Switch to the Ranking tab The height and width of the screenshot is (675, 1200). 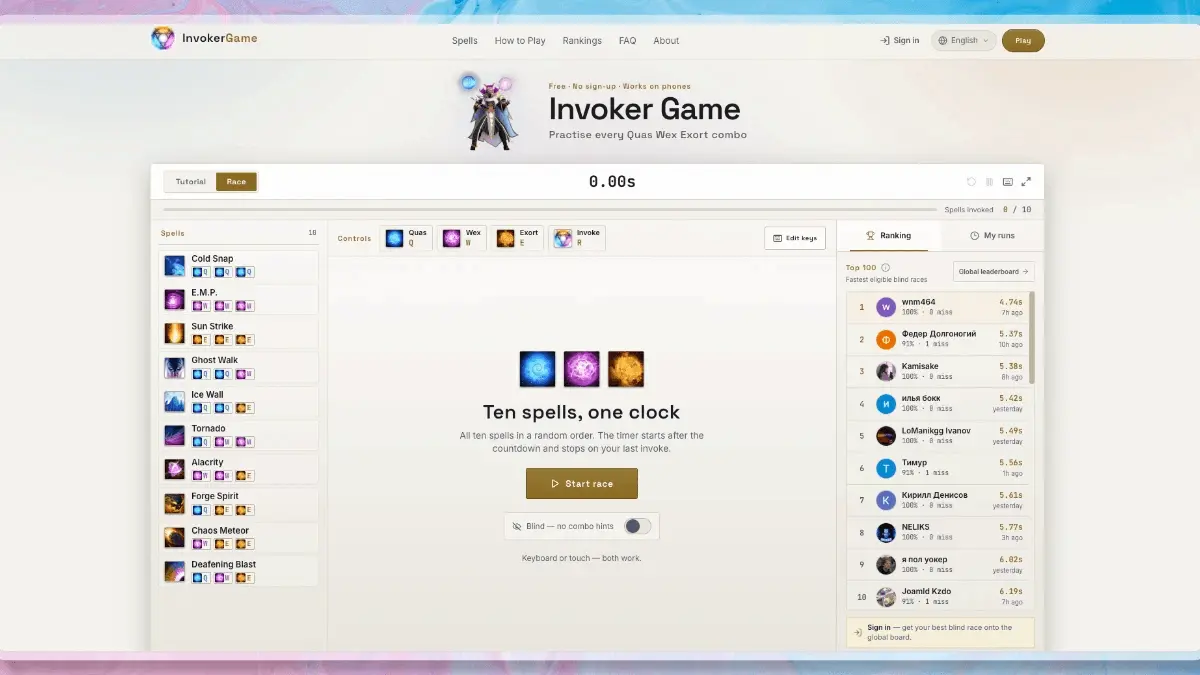pos(888,236)
